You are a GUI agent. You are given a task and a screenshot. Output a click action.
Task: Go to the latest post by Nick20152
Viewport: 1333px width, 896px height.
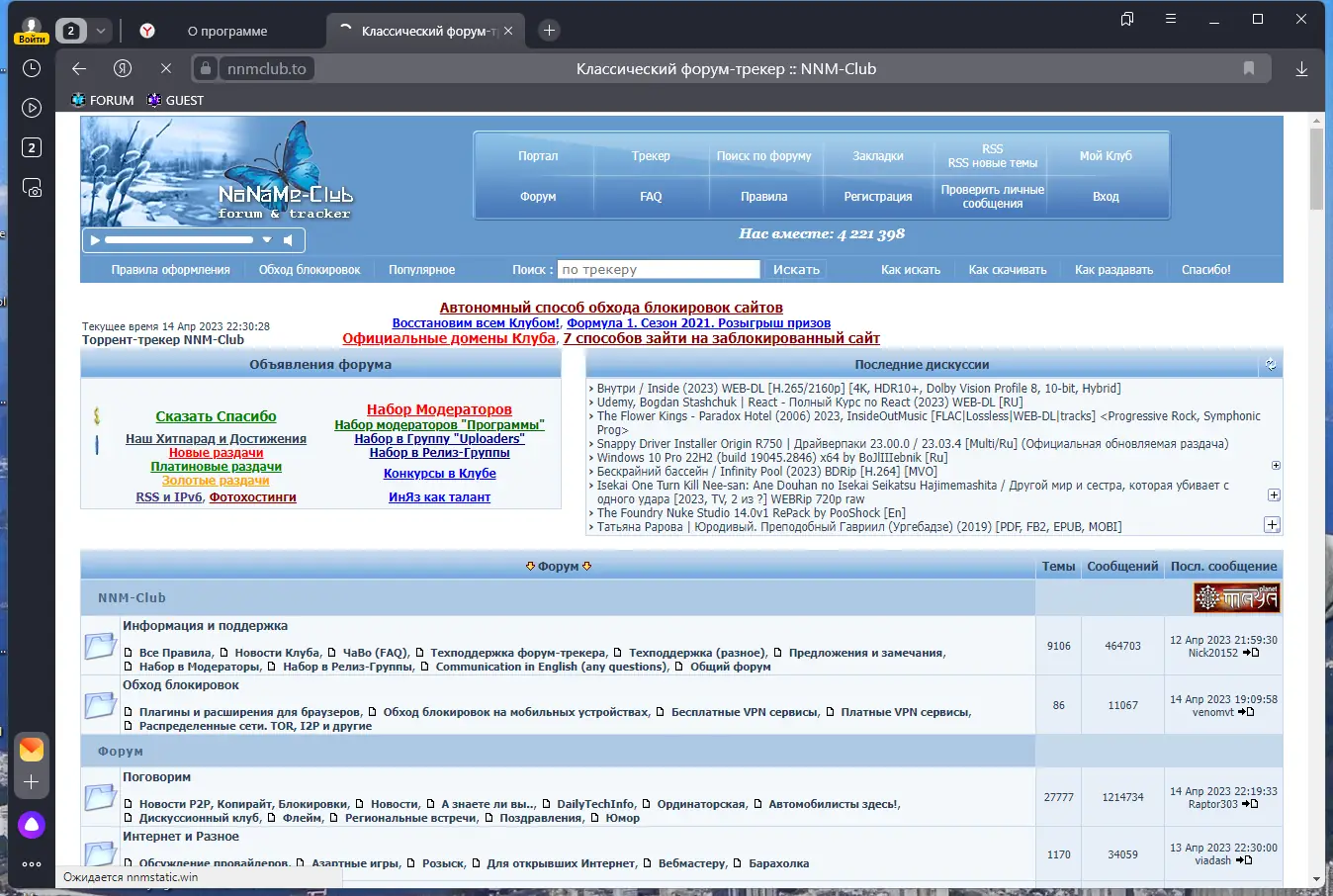click(1251, 653)
